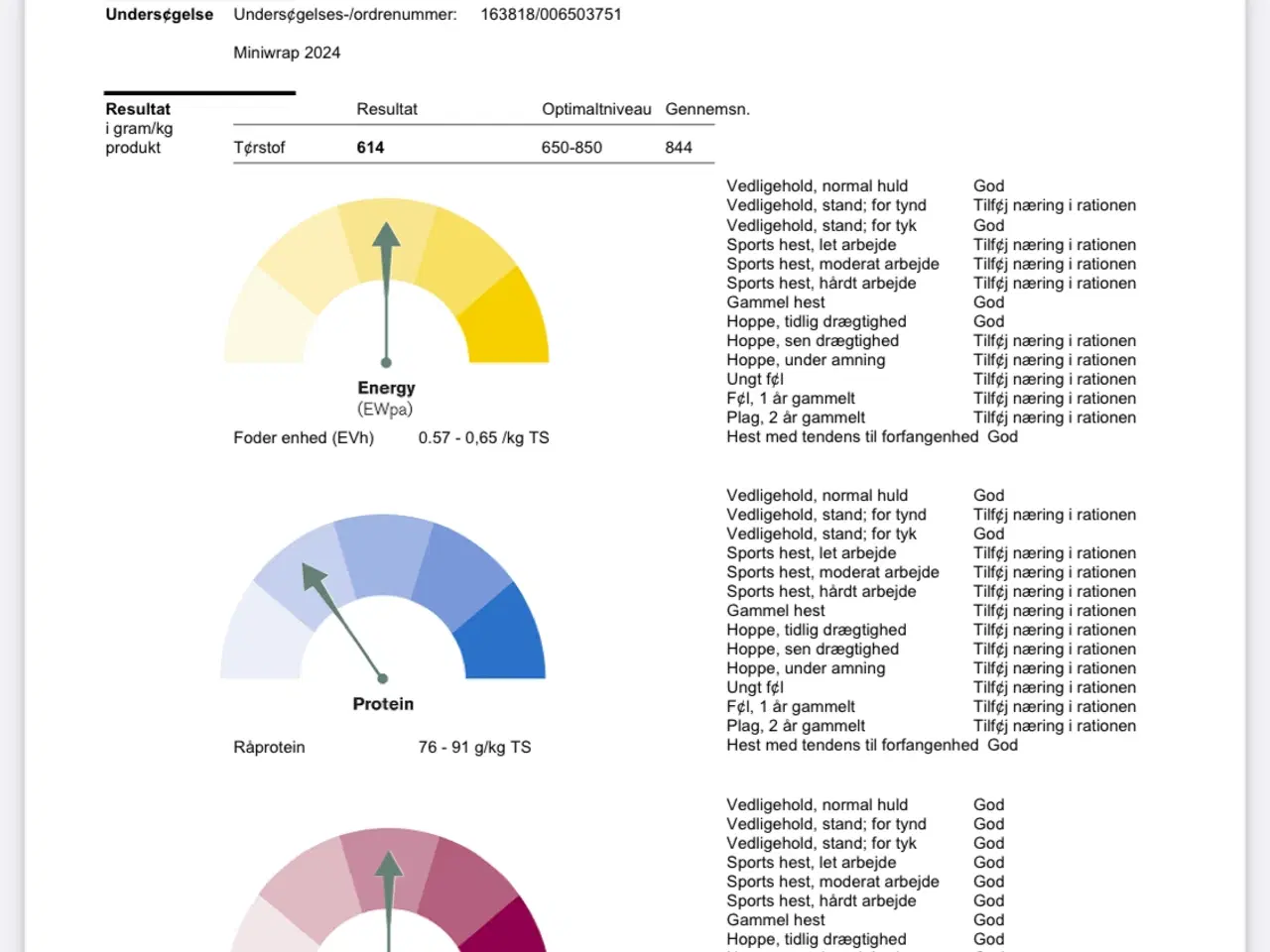1270x952 pixels.
Task: Click the bold Resultat section heading
Action: 138,109
